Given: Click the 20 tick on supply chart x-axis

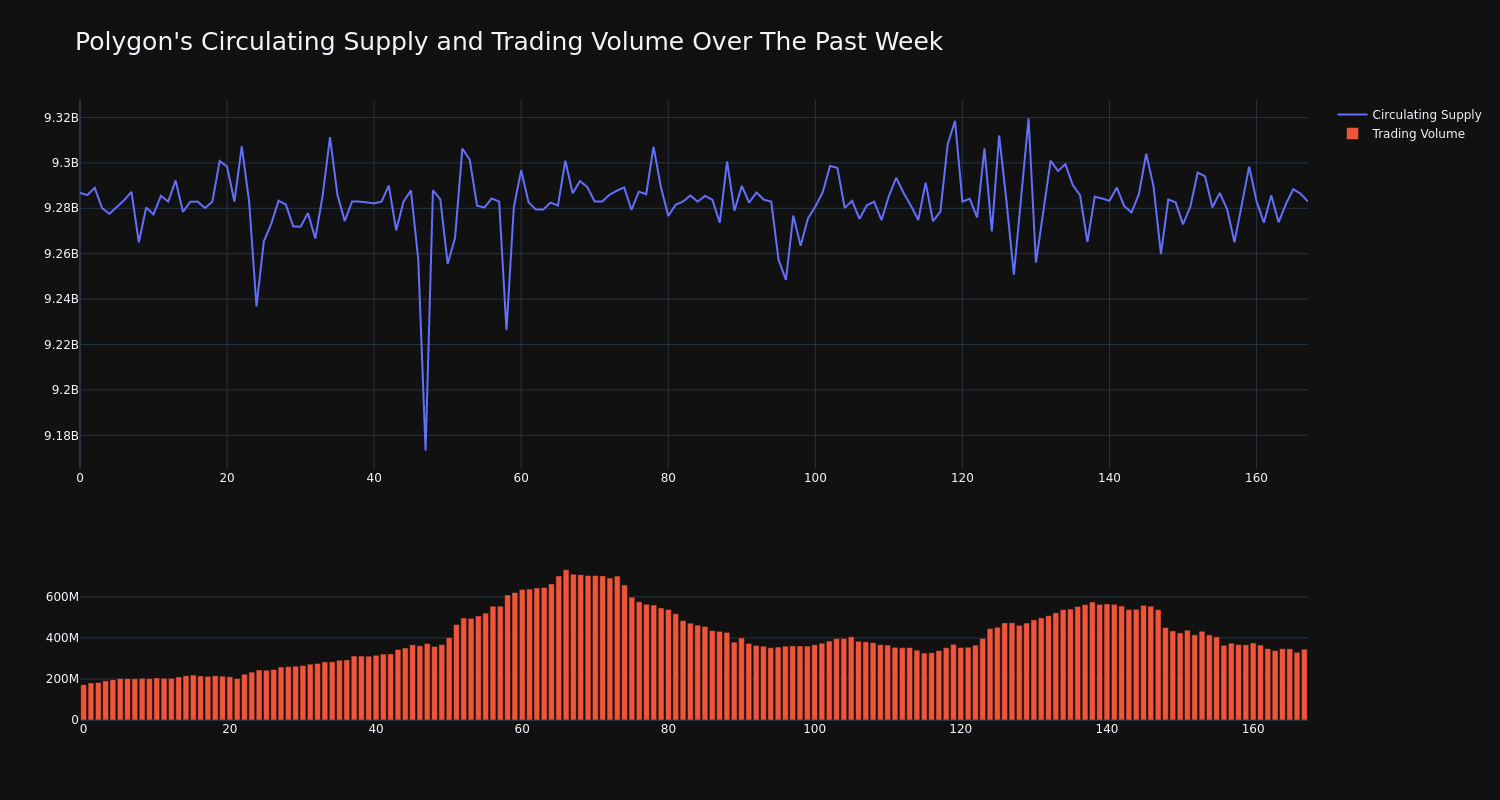Looking at the screenshot, I should coord(227,478).
